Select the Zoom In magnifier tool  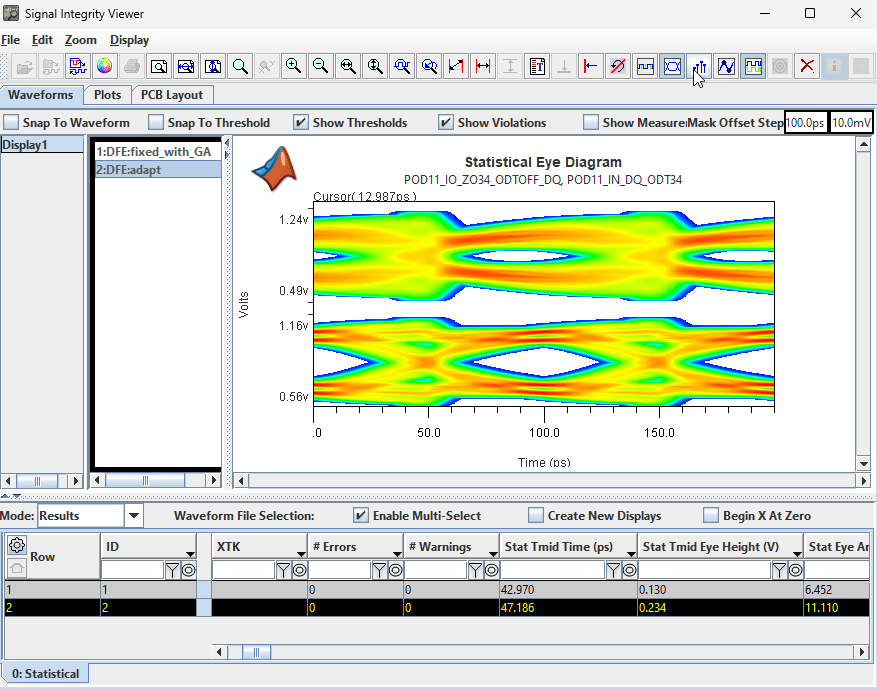[x=293, y=66]
